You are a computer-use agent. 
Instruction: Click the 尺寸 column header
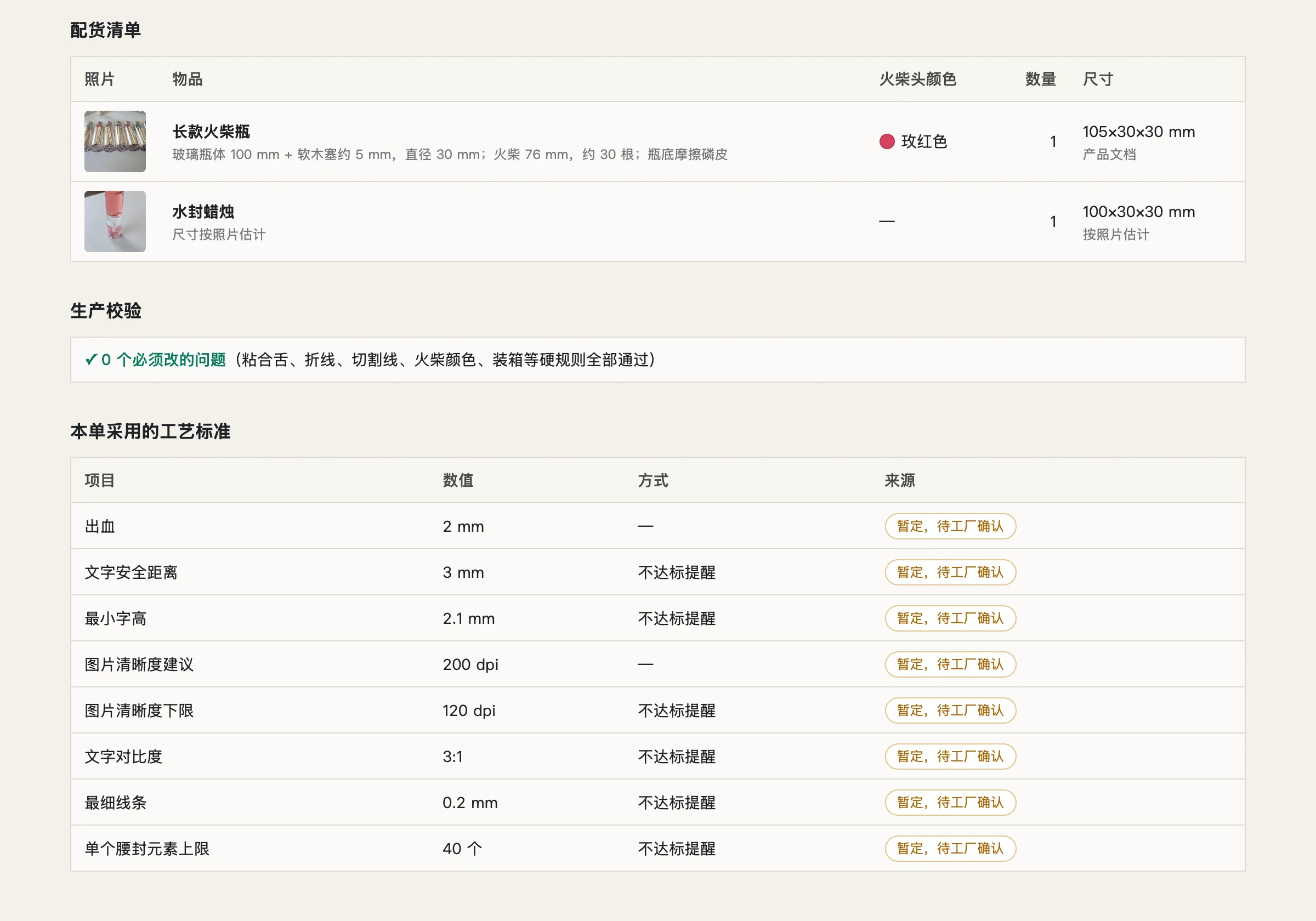(x=1098, y=79)
